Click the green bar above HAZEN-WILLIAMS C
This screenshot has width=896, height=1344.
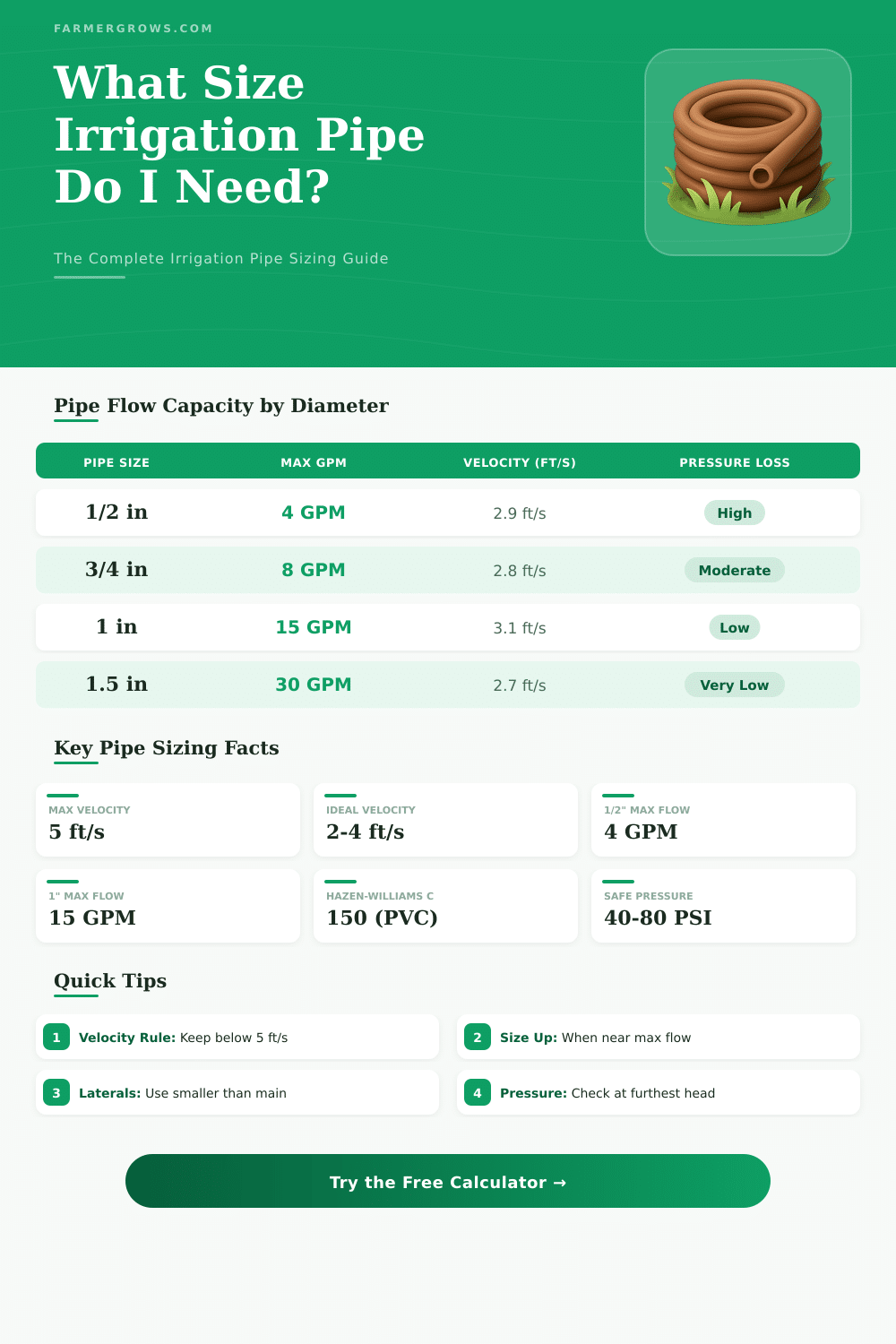[339, 881]
